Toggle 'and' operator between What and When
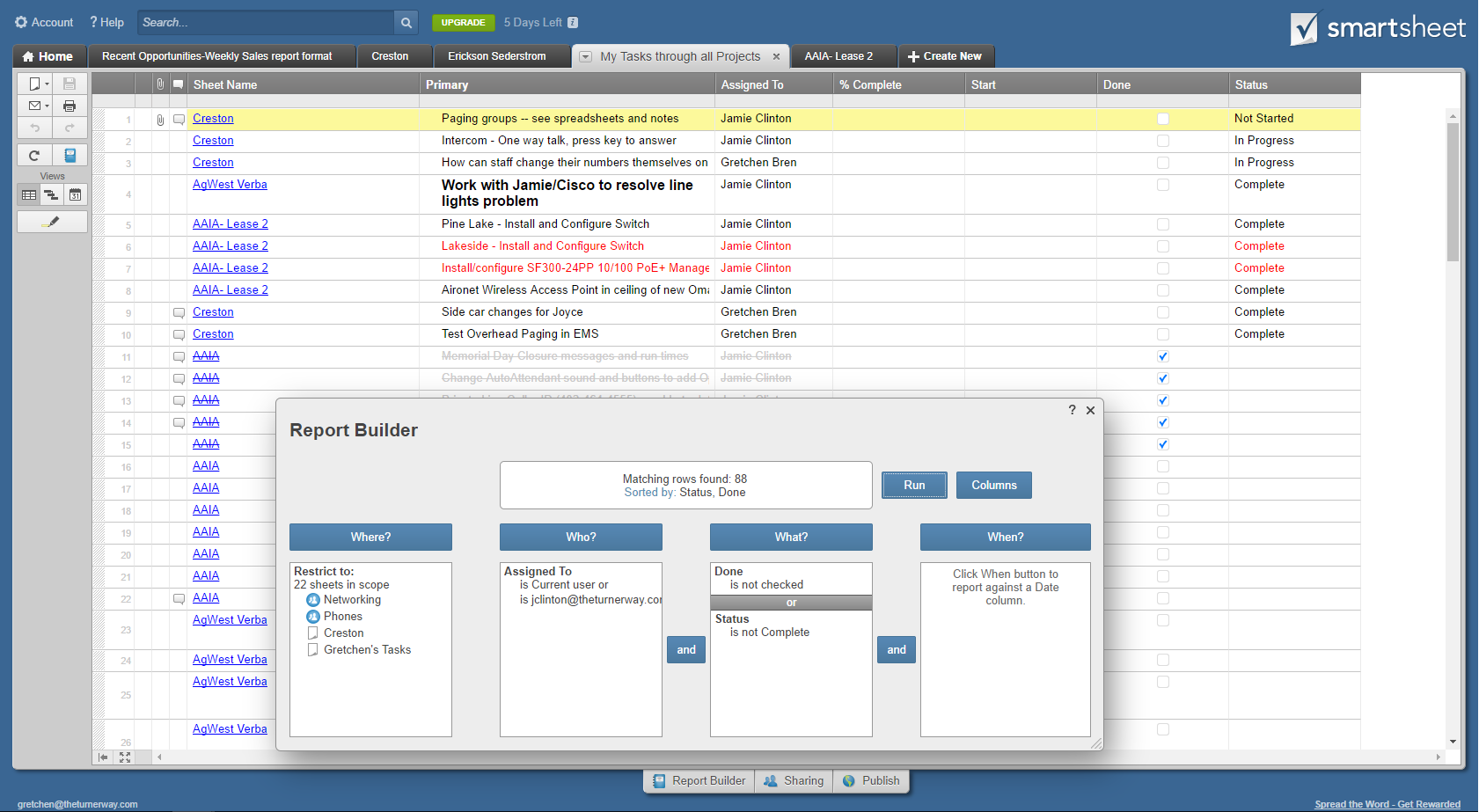Viewport: 1479px width, 812px height. pyautogui.click(x=897, y=650)
